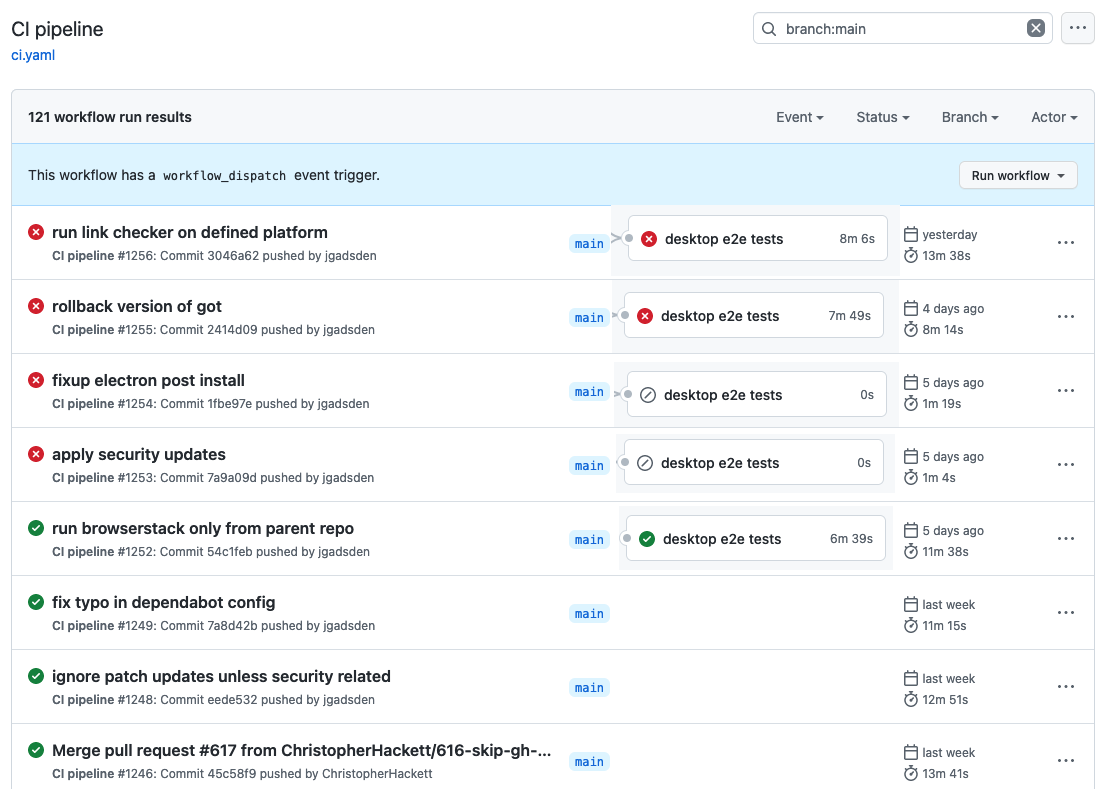Open ellipsis menu for run #1248
Viewport: 1110px width, 789px height.
1065,686
